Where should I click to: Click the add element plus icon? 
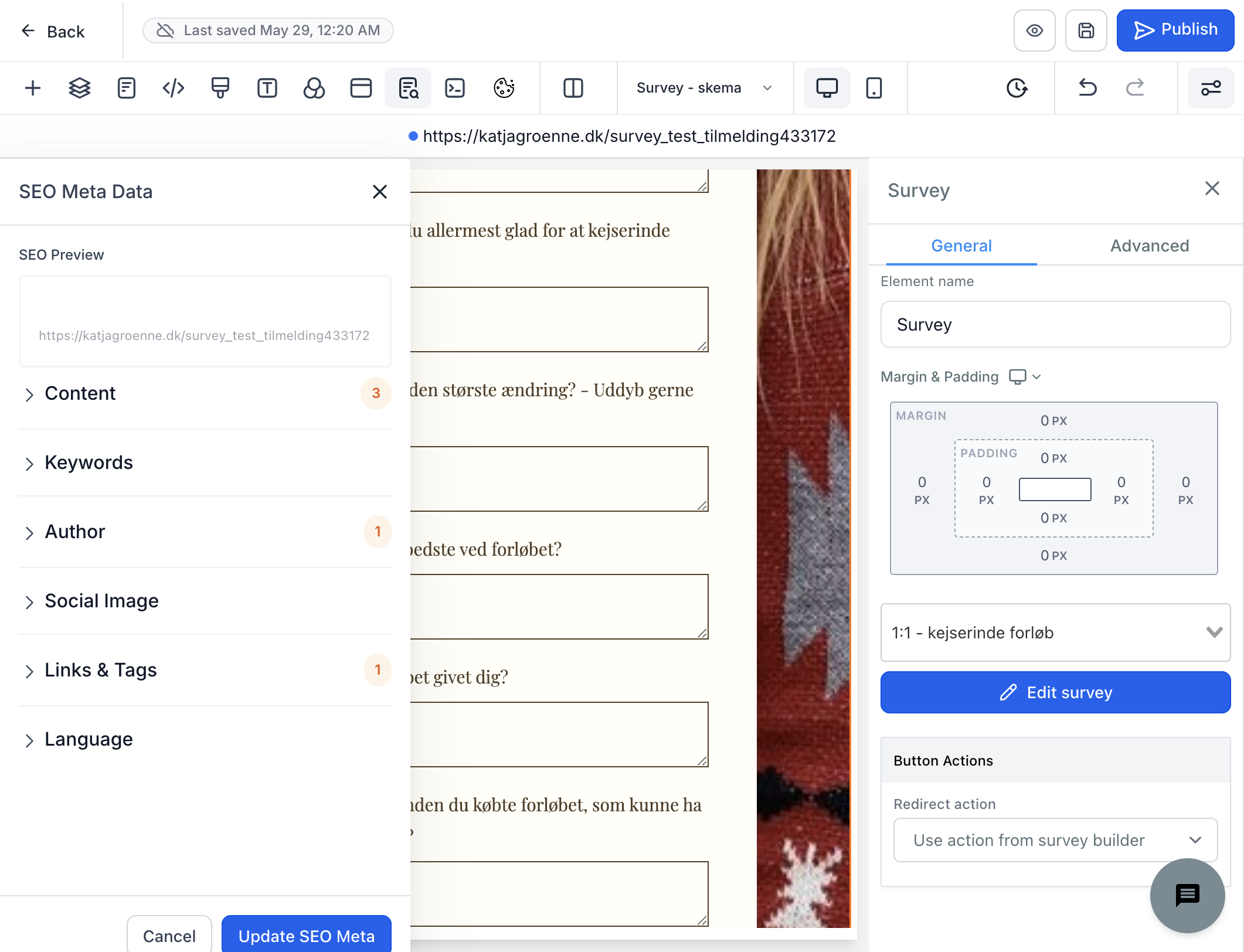tap(33, 88)
